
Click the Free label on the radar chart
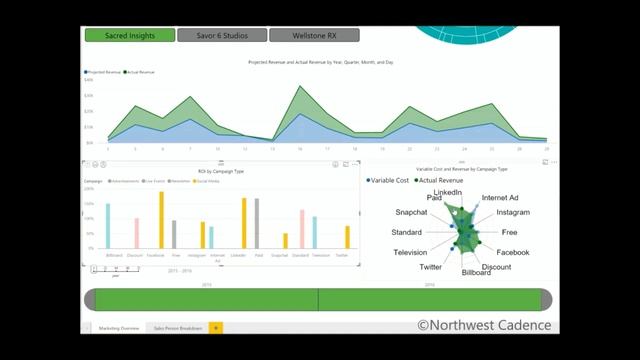(509, 232)
